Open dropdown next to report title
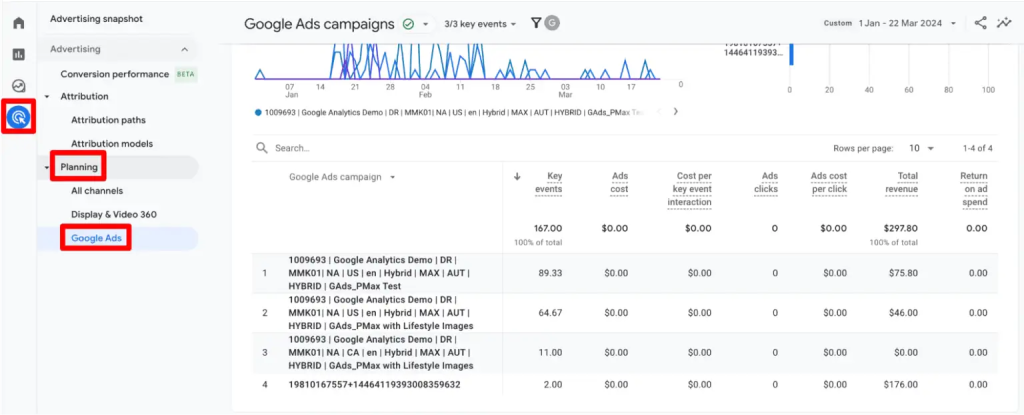The image size is (1024, 415). (426, 24)
